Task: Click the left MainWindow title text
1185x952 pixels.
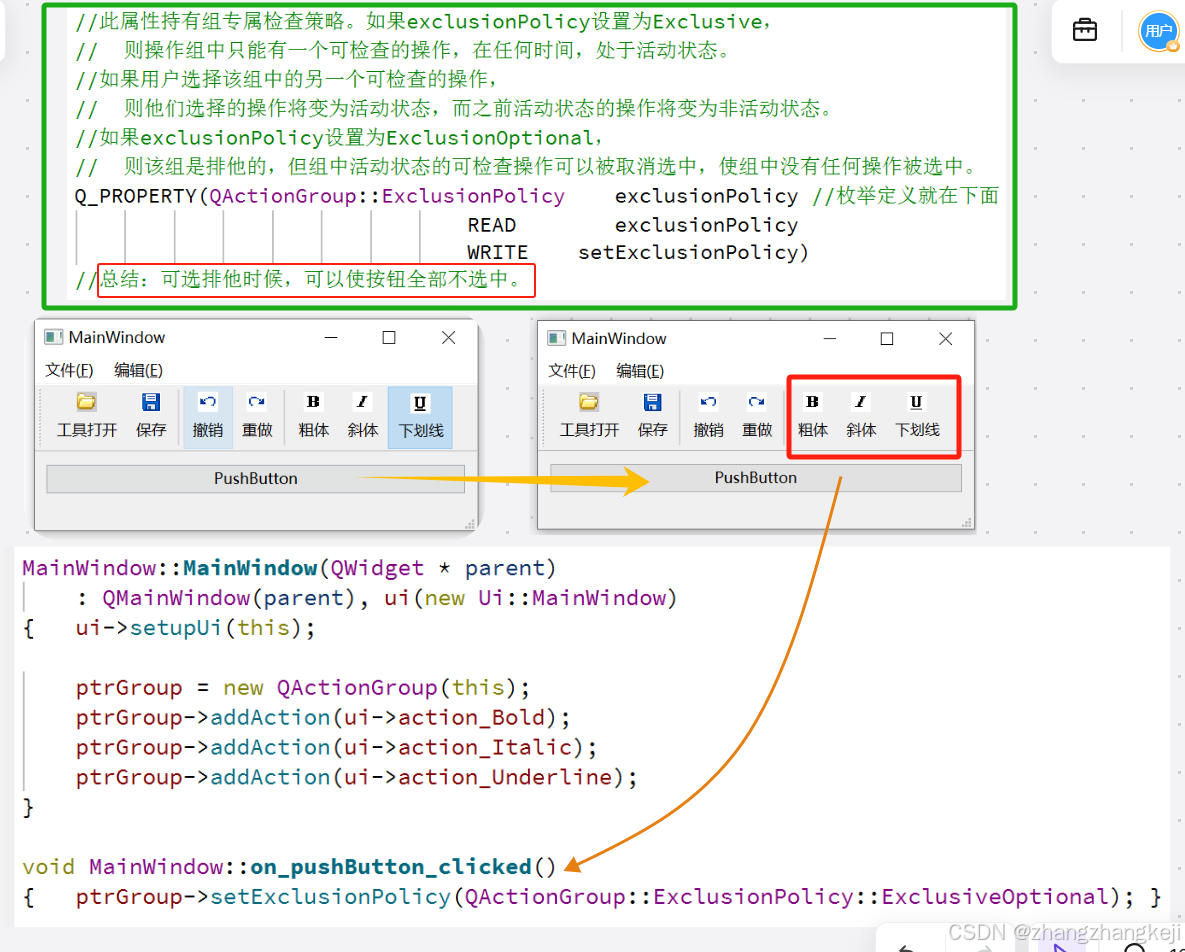Action: (117, 337)
